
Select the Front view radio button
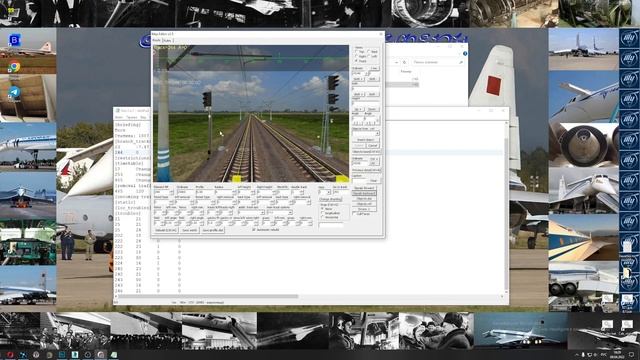(x=356, y=61)
